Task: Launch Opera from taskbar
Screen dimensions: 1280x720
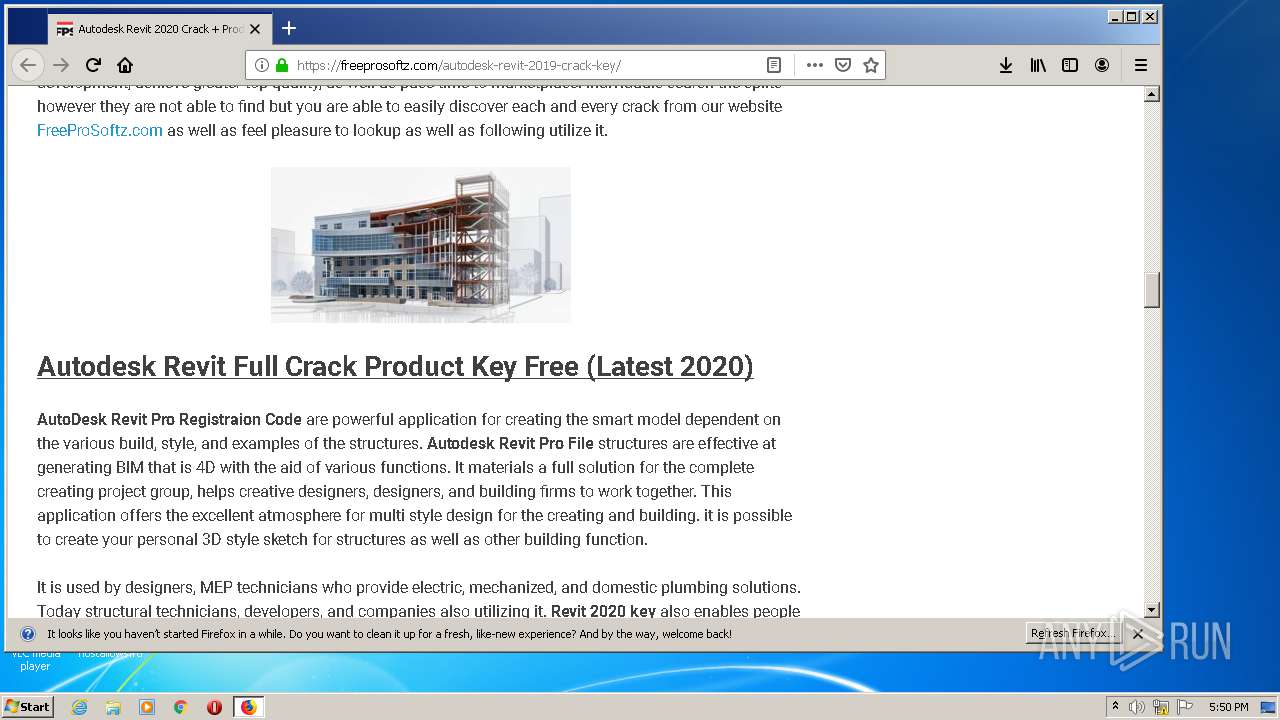Action: 214,707
